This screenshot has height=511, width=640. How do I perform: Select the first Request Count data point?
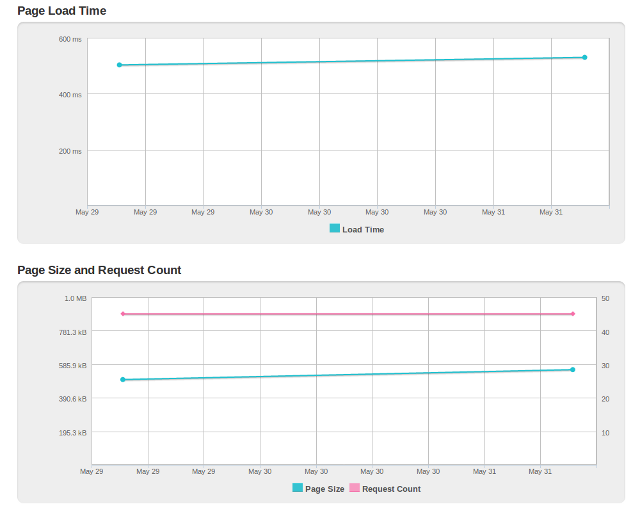(123, 314)
